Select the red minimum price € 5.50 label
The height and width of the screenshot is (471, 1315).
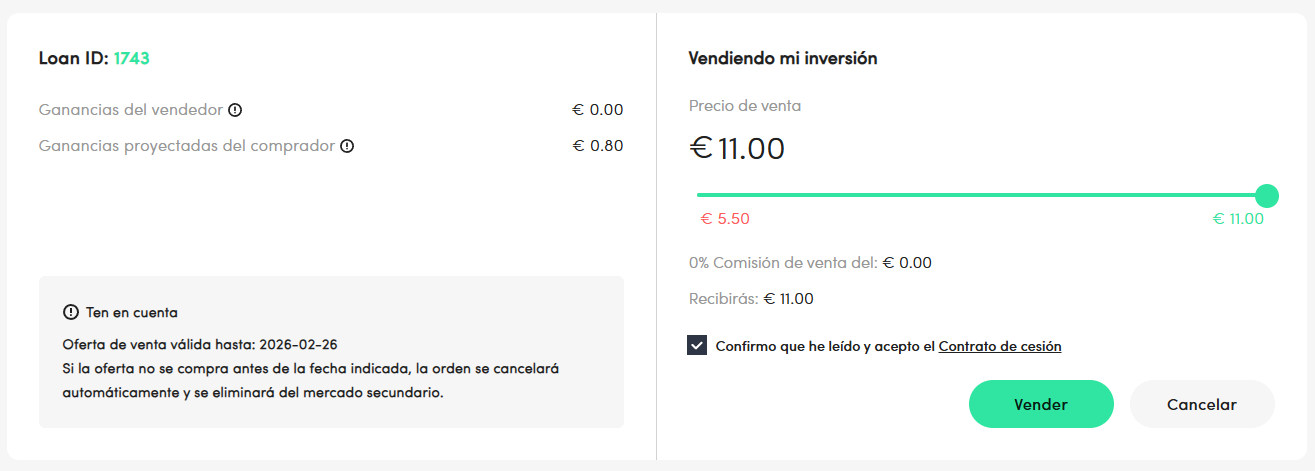pyautogui.click(x=725, y=219)
